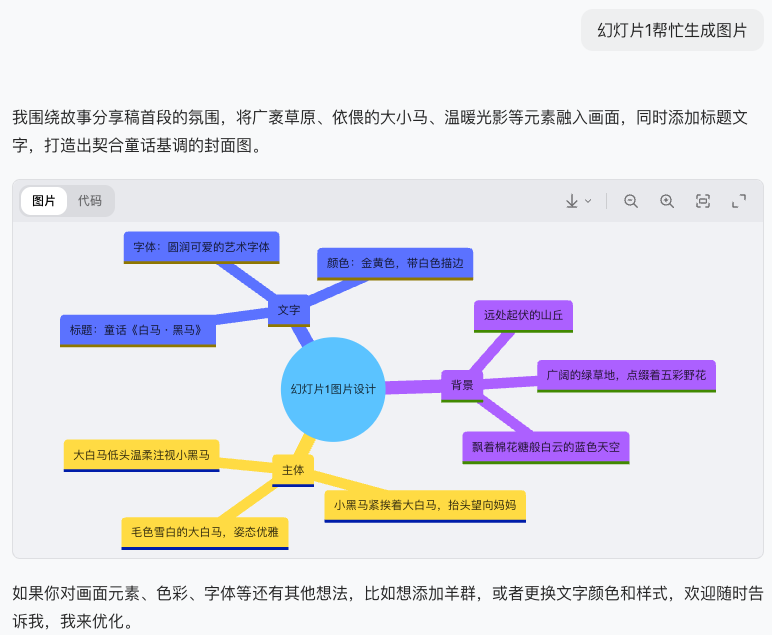Viewport: 772px width, 635px height.
Task: Click node 标题：童话《白马·黑马》
Action: (138, 331)
